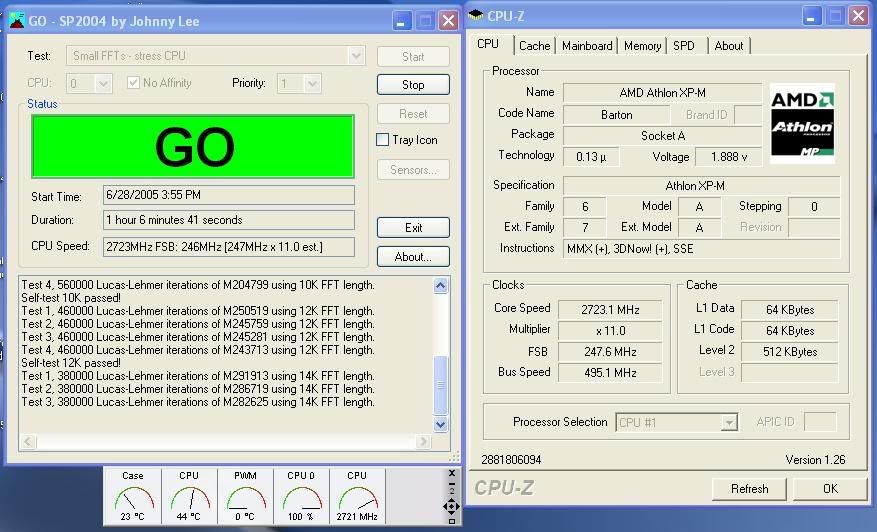Click the Core Speed value 2723.1 MHz
The image size is (877, 532).
tap(610, 310)
